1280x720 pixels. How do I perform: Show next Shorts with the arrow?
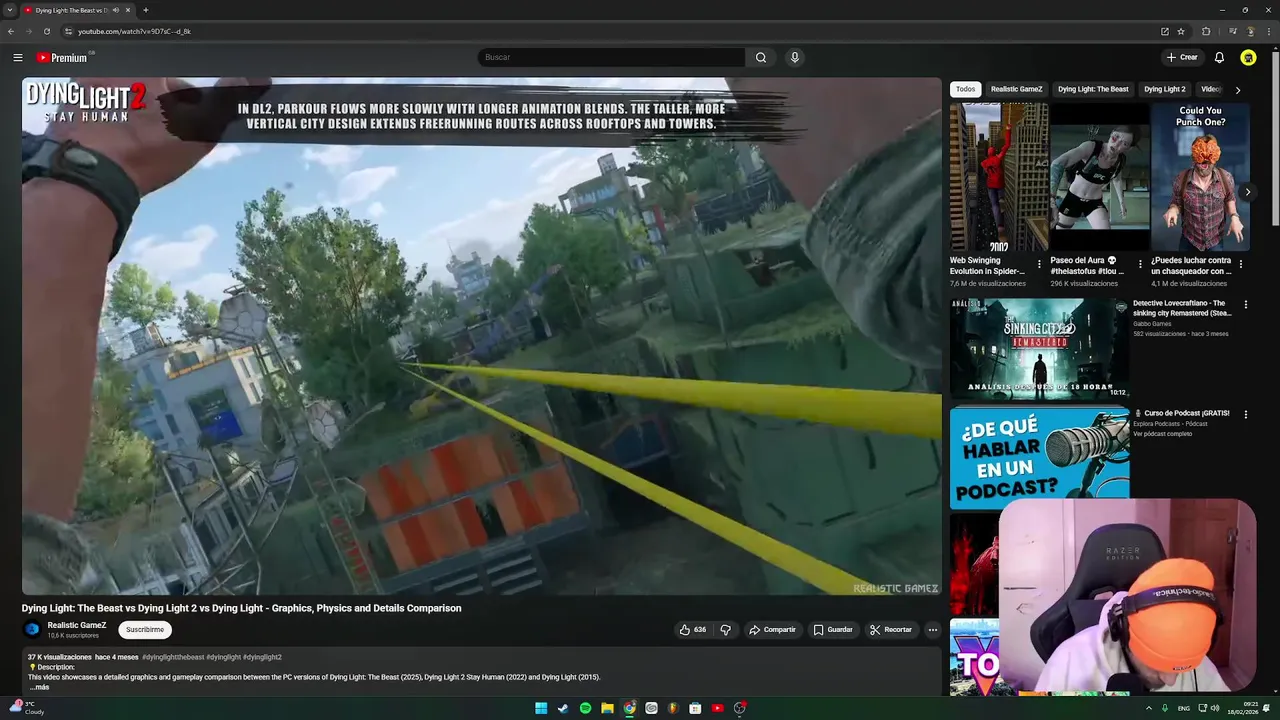(1247, 192)
